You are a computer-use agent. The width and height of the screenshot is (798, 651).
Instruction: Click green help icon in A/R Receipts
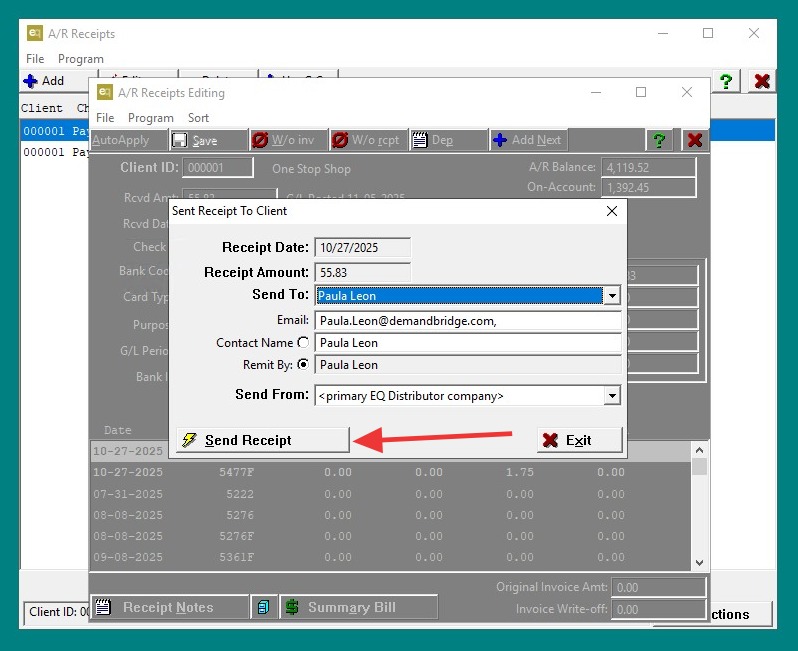click(x=726, y=81)
